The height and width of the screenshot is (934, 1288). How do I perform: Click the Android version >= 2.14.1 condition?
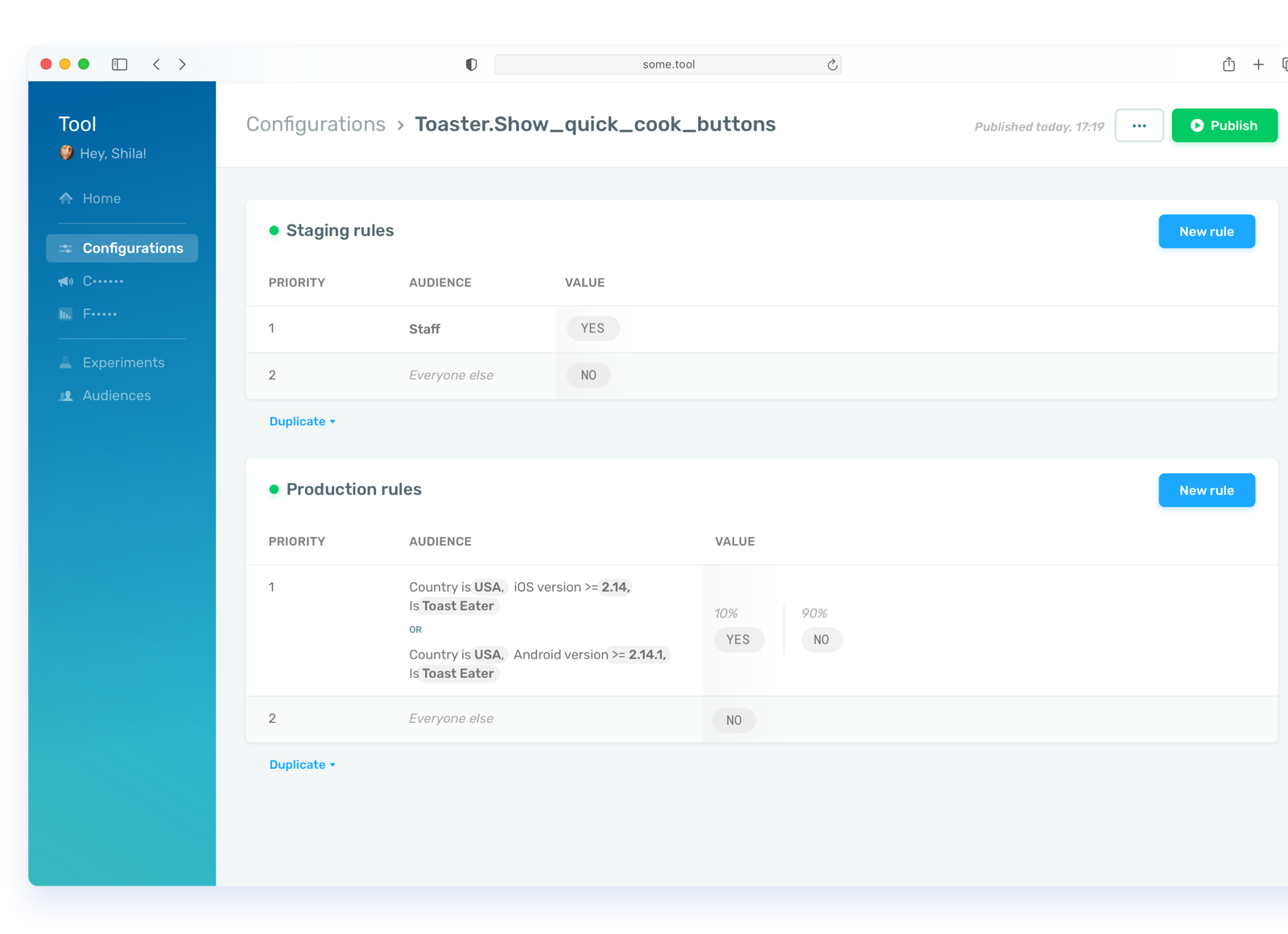point(591,655)
